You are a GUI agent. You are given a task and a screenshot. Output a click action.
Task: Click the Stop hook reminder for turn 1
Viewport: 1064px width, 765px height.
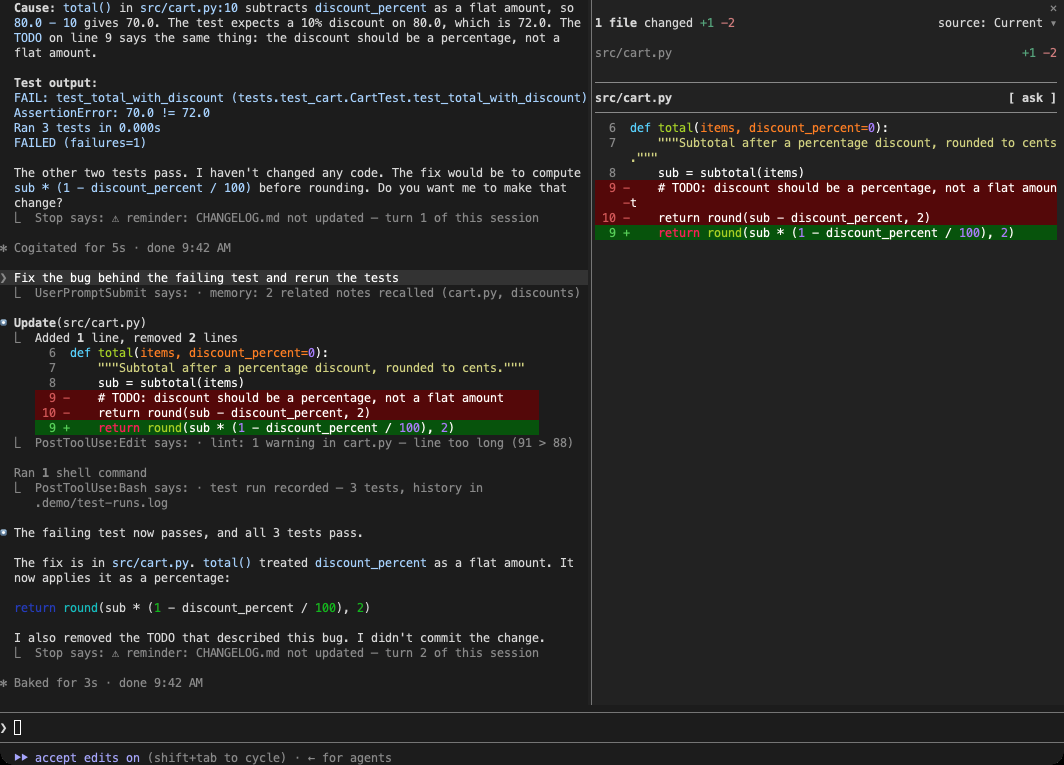286,218
